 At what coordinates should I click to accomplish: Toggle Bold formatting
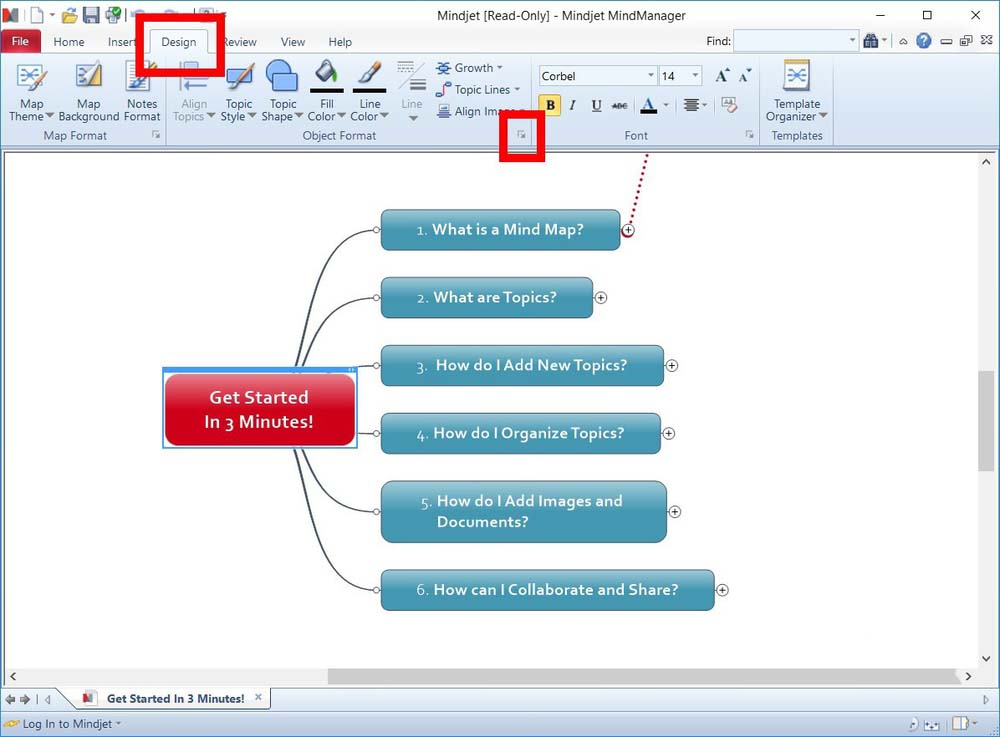(549, 105)
